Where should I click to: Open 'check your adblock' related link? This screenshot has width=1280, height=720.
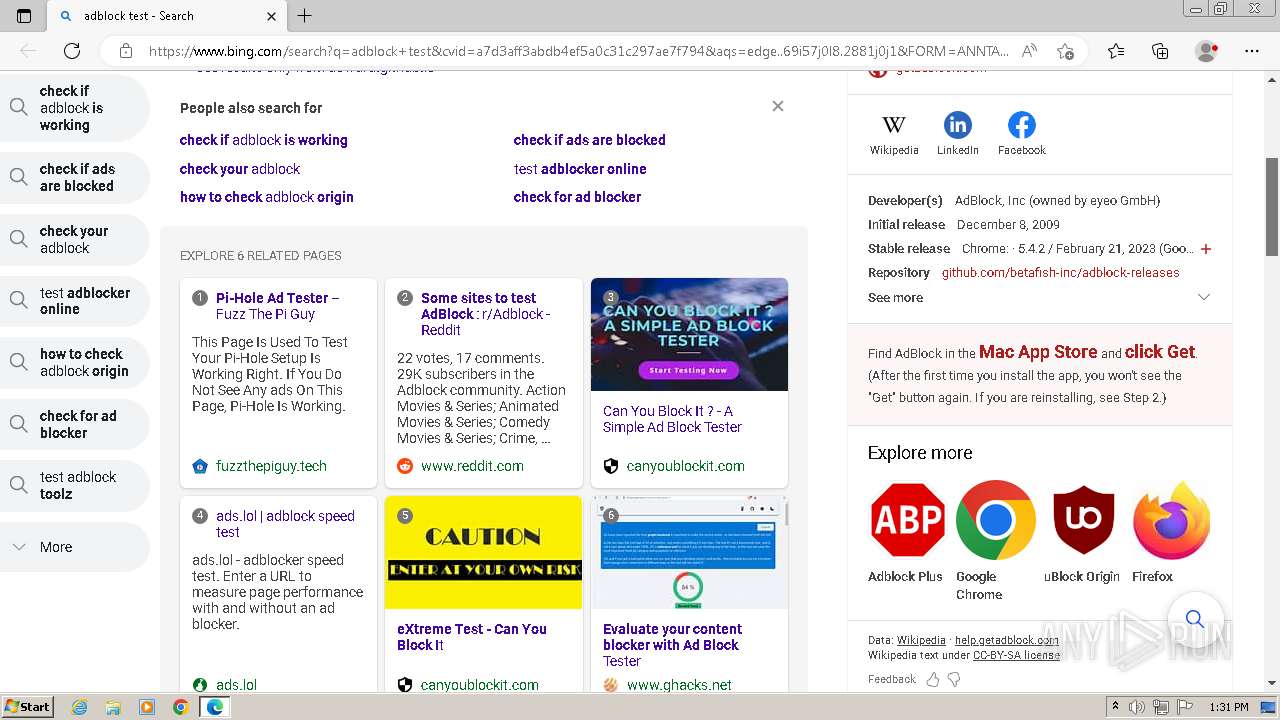tap(240, 169)
